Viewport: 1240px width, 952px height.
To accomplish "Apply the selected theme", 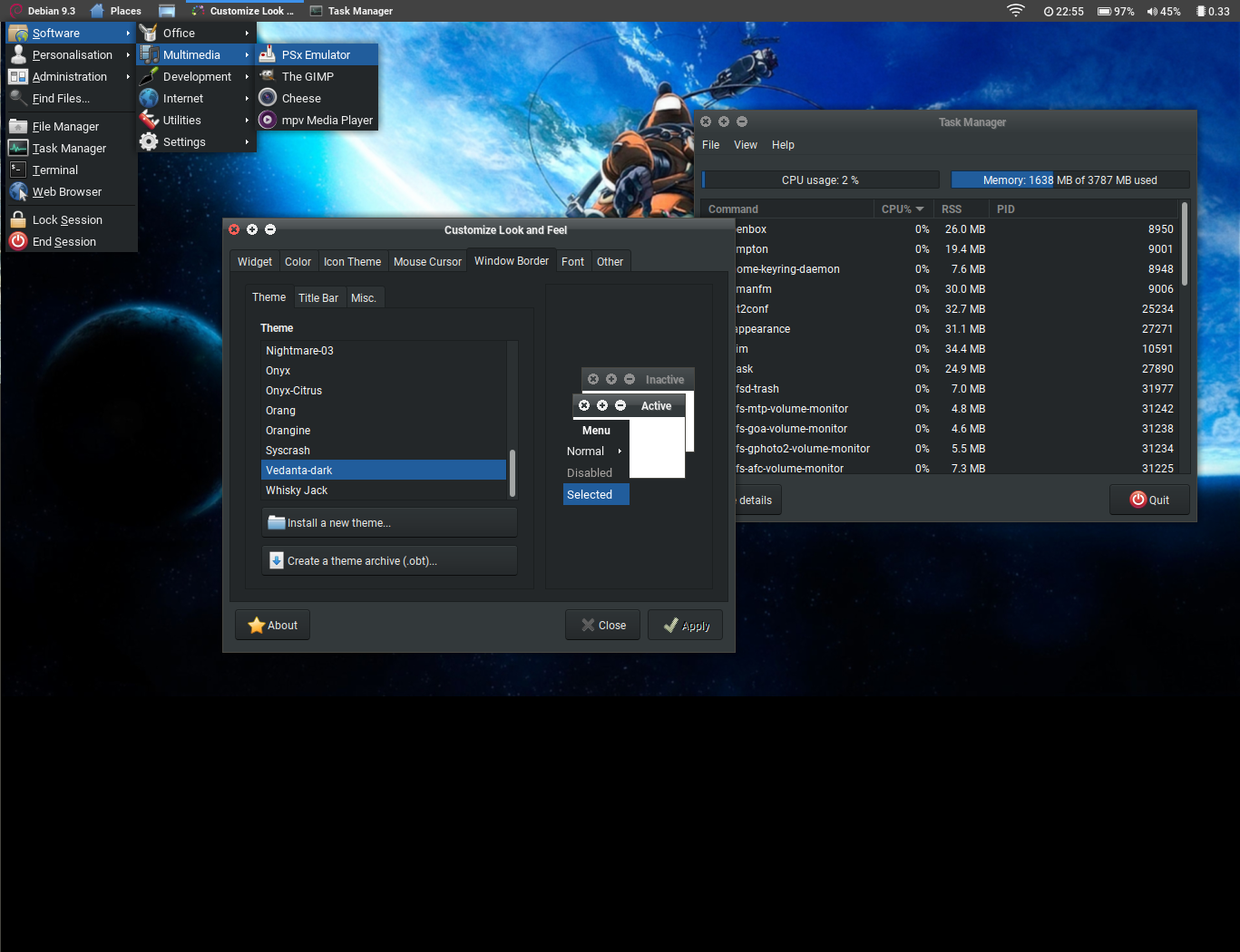I will coord(685,625).
